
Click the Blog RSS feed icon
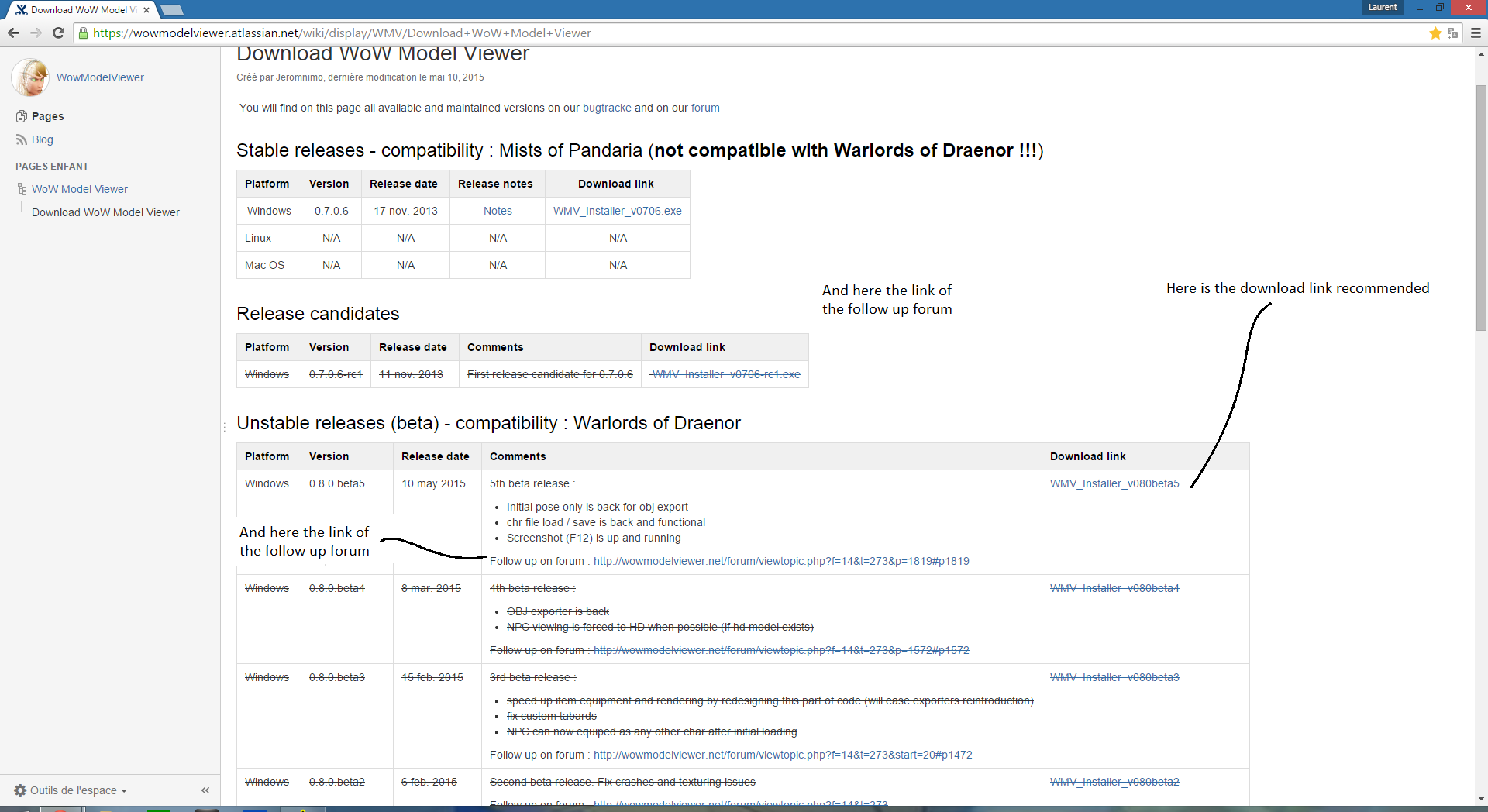(22, 139)
